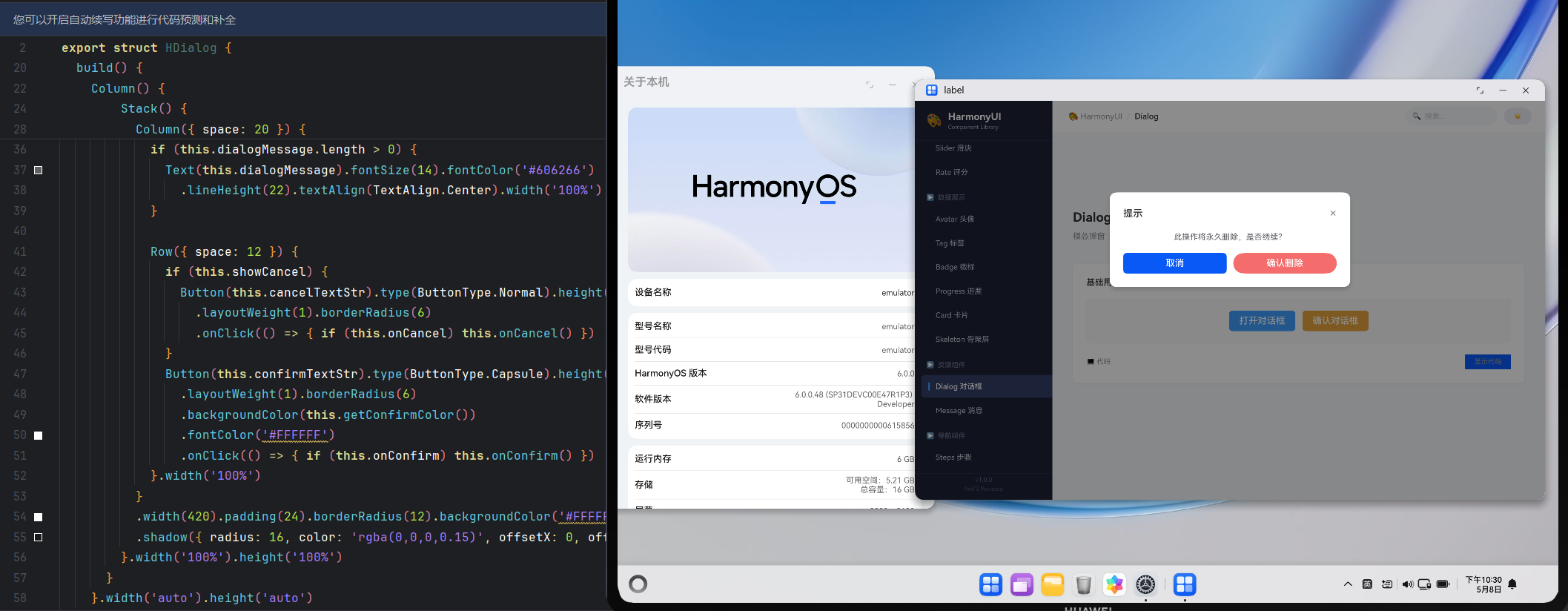Screen dimensions: 1568x611
Task: Click the 显示代码 button
Action: [x=1487, y=362]
